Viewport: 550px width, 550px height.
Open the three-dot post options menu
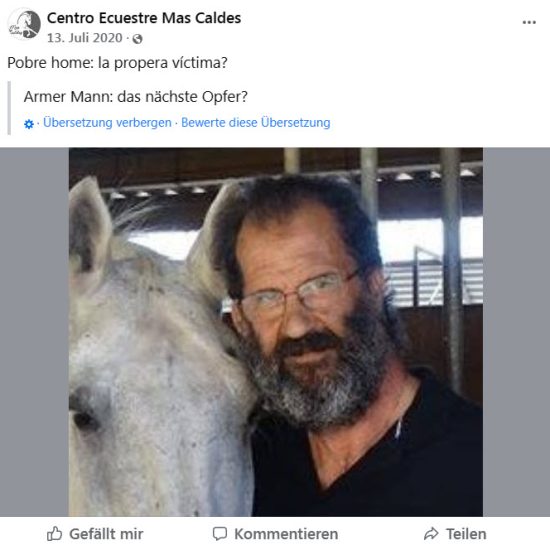[x=529, y=22]
